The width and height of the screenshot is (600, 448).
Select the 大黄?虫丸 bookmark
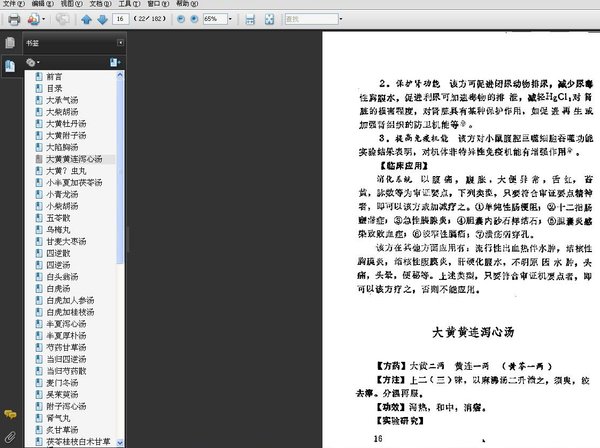[x=66, y=171]
